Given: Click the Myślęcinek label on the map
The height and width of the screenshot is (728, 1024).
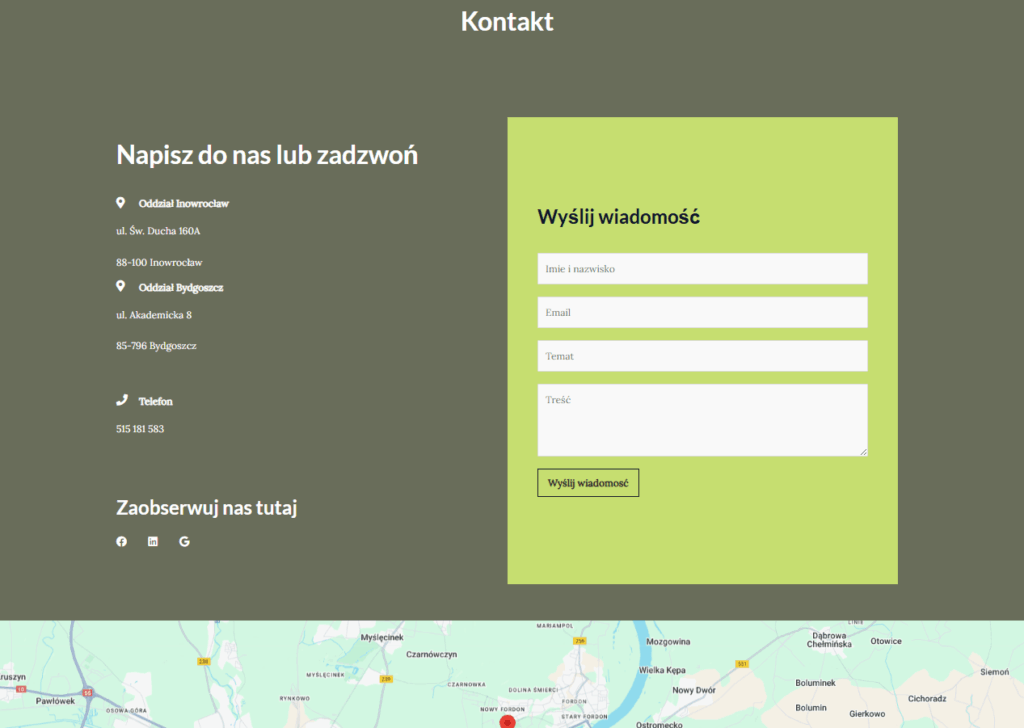Looking at the screenshot, I should tap(381, 637).
